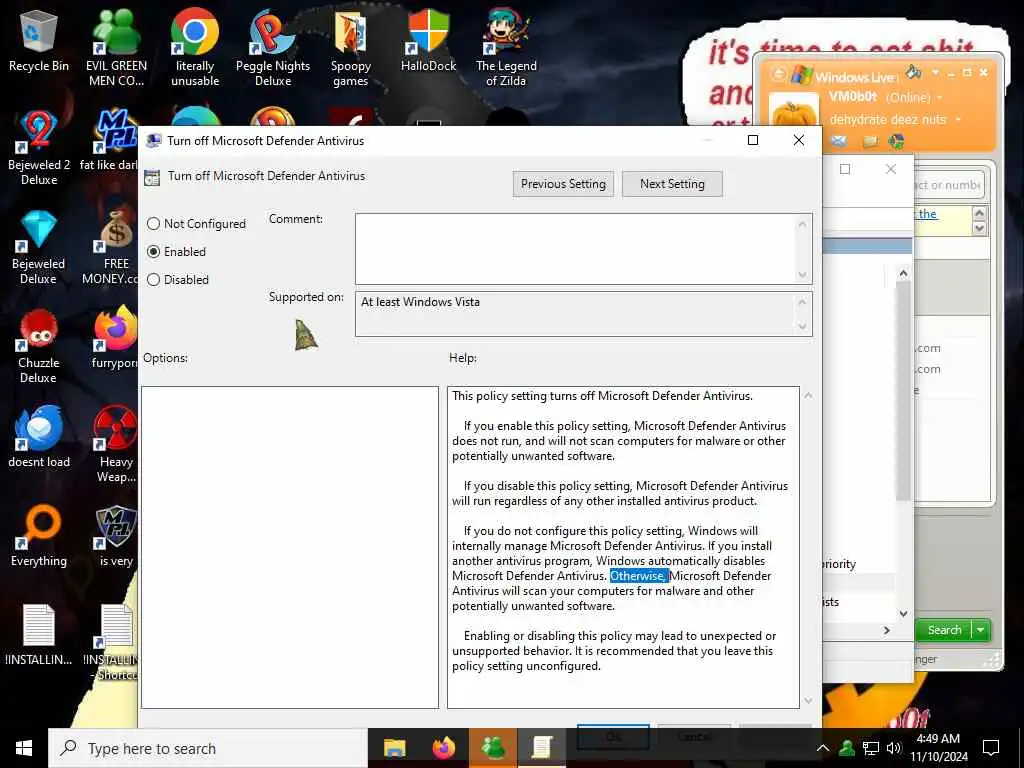Open the network tray icon
Viewport: 1024px width, 768px height.
click(871, 748)
